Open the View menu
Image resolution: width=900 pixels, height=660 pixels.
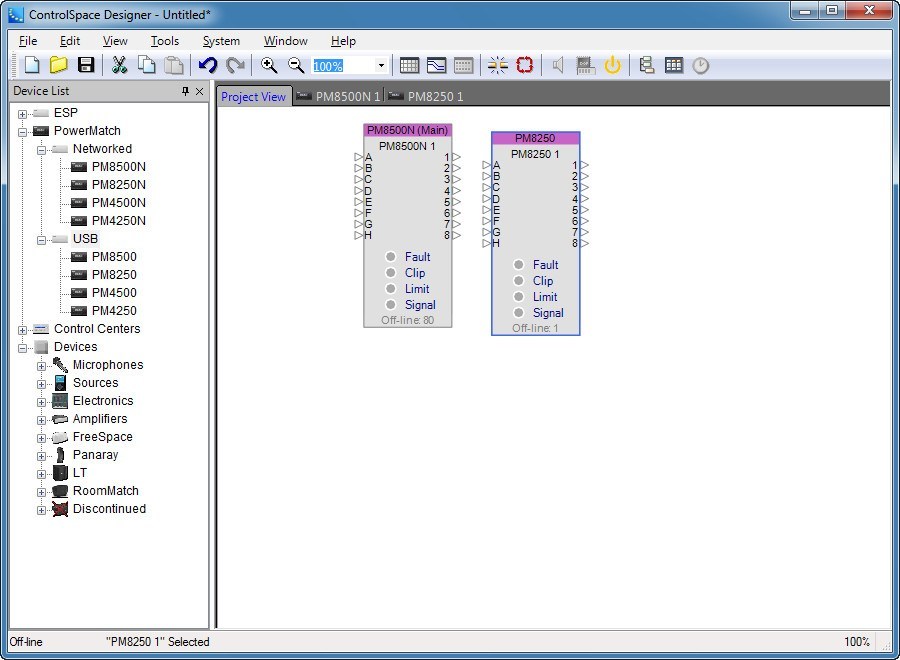115,41
